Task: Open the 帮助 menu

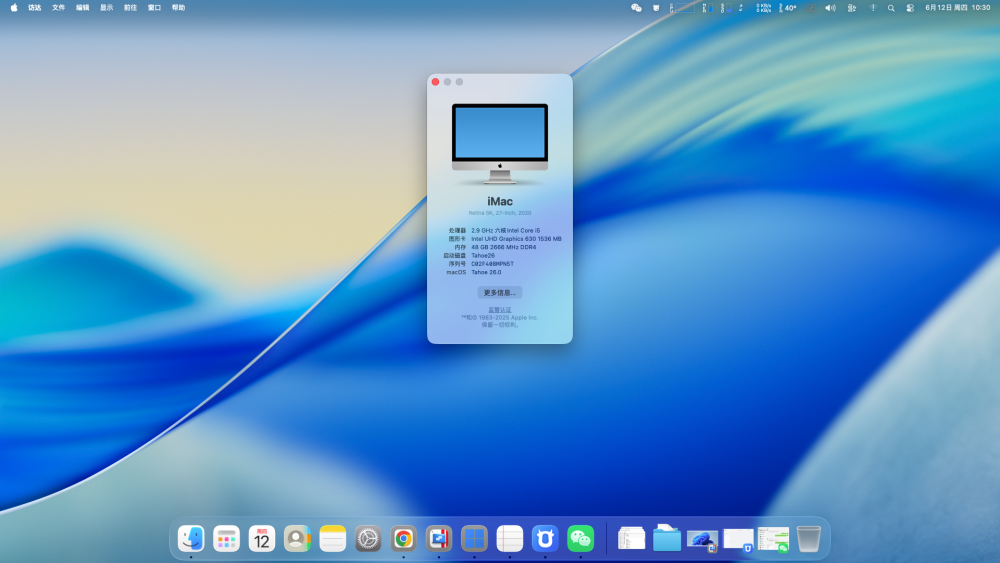Action: pos(179,8)
